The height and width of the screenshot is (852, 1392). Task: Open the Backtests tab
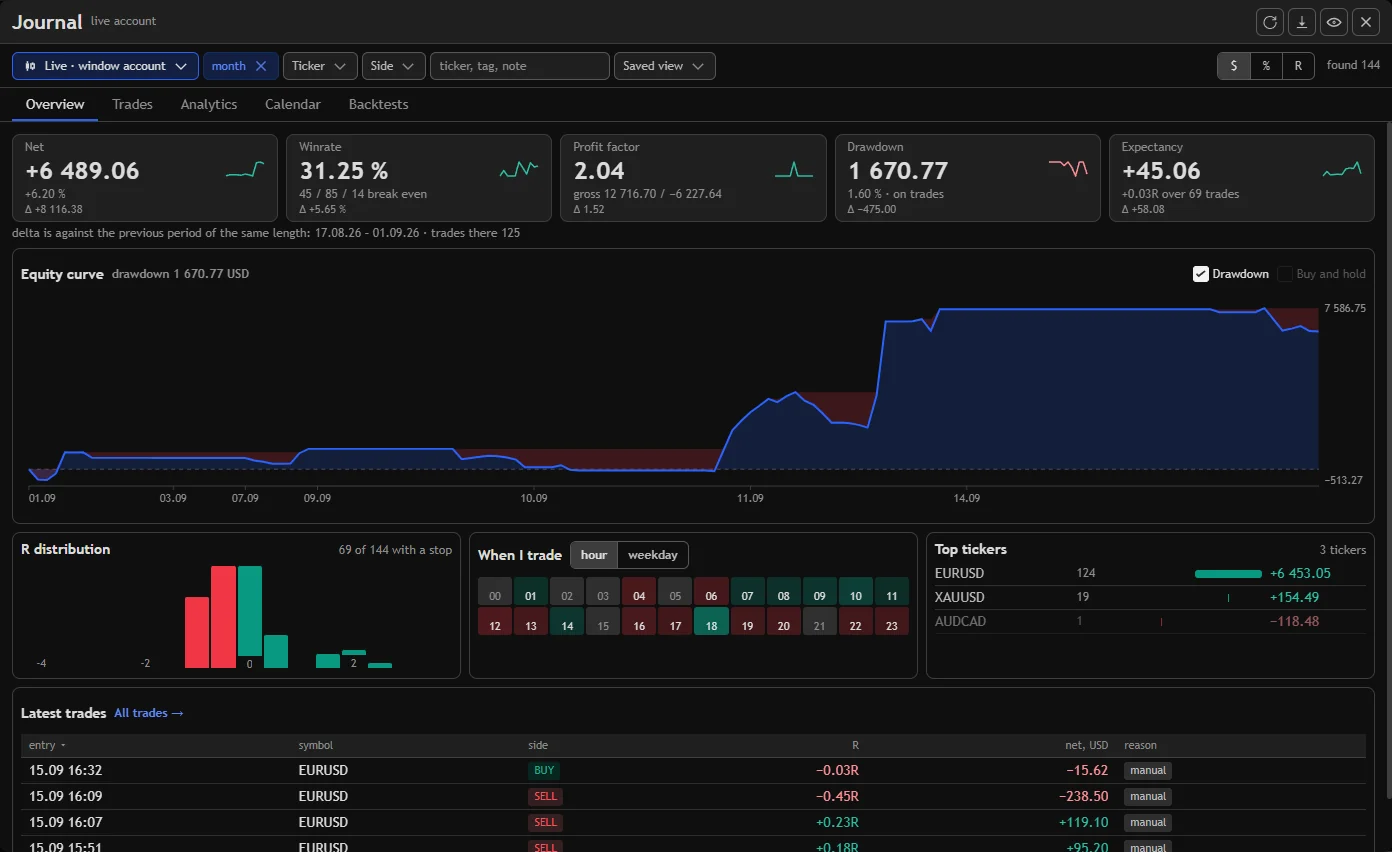(378, 104)
